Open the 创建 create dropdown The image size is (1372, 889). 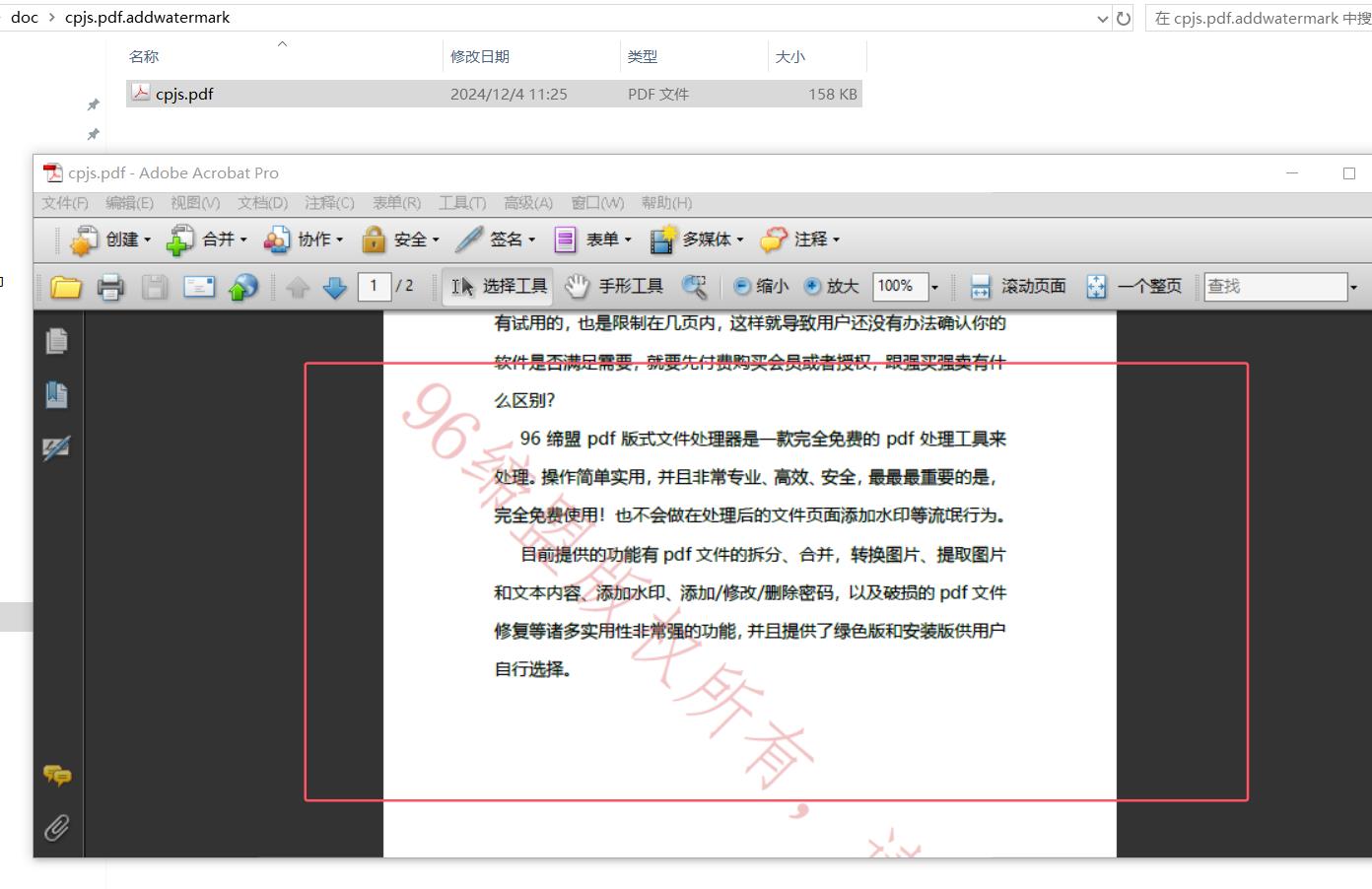110,239
